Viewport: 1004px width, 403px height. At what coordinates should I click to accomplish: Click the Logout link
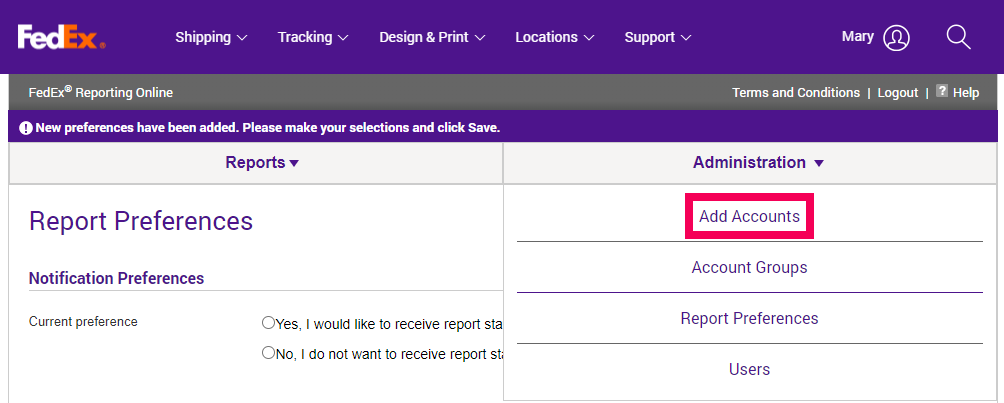click(x=898, y=93)
